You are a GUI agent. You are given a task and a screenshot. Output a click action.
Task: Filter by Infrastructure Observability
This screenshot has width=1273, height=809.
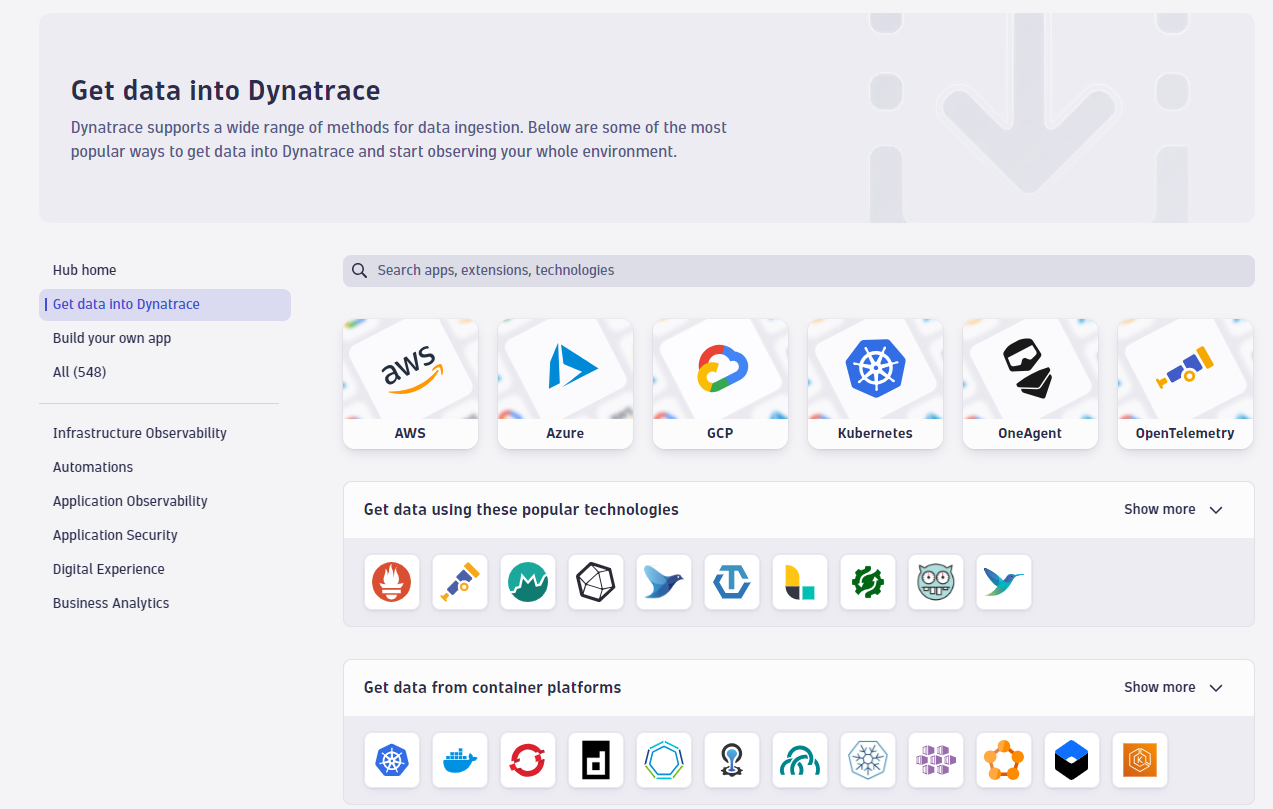tap(140, 433)
